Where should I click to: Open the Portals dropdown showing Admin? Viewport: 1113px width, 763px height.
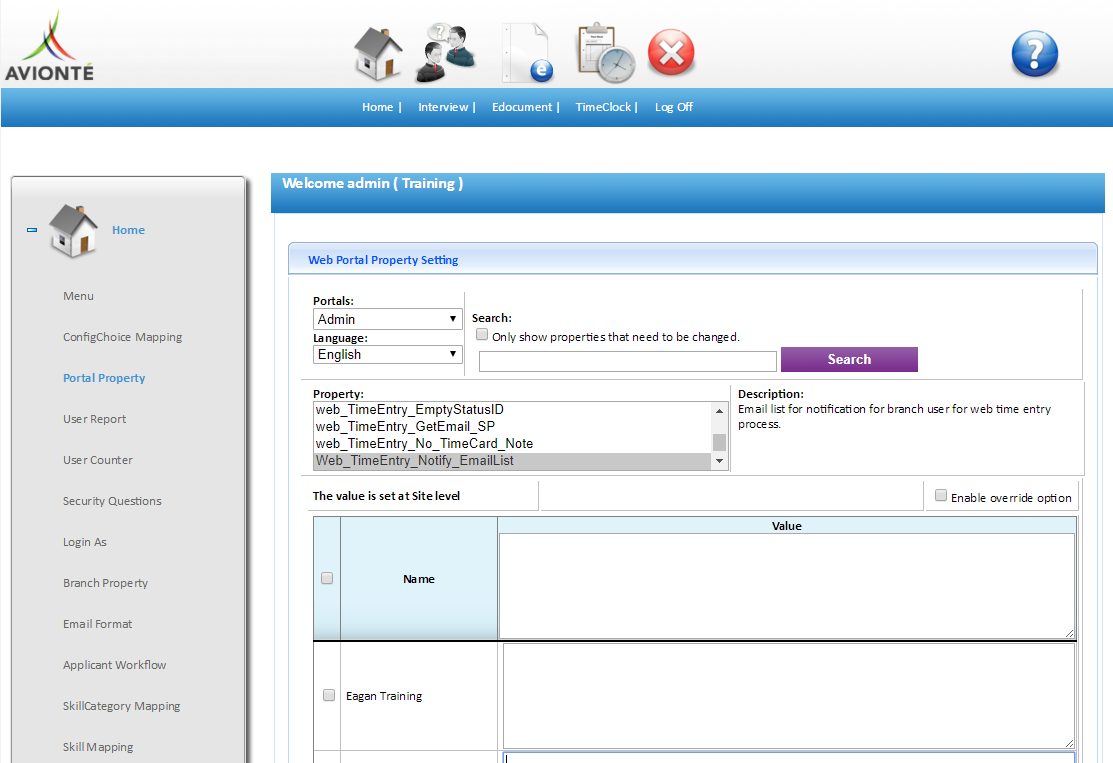click(x=388, y=319)
